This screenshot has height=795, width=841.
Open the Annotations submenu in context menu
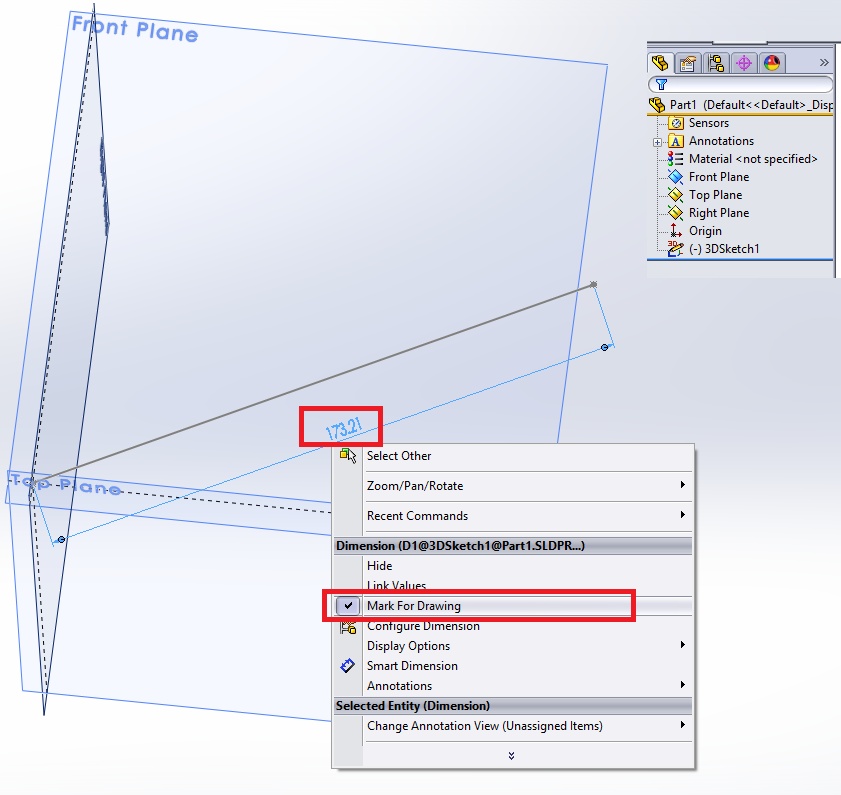[x=399, y=686]
